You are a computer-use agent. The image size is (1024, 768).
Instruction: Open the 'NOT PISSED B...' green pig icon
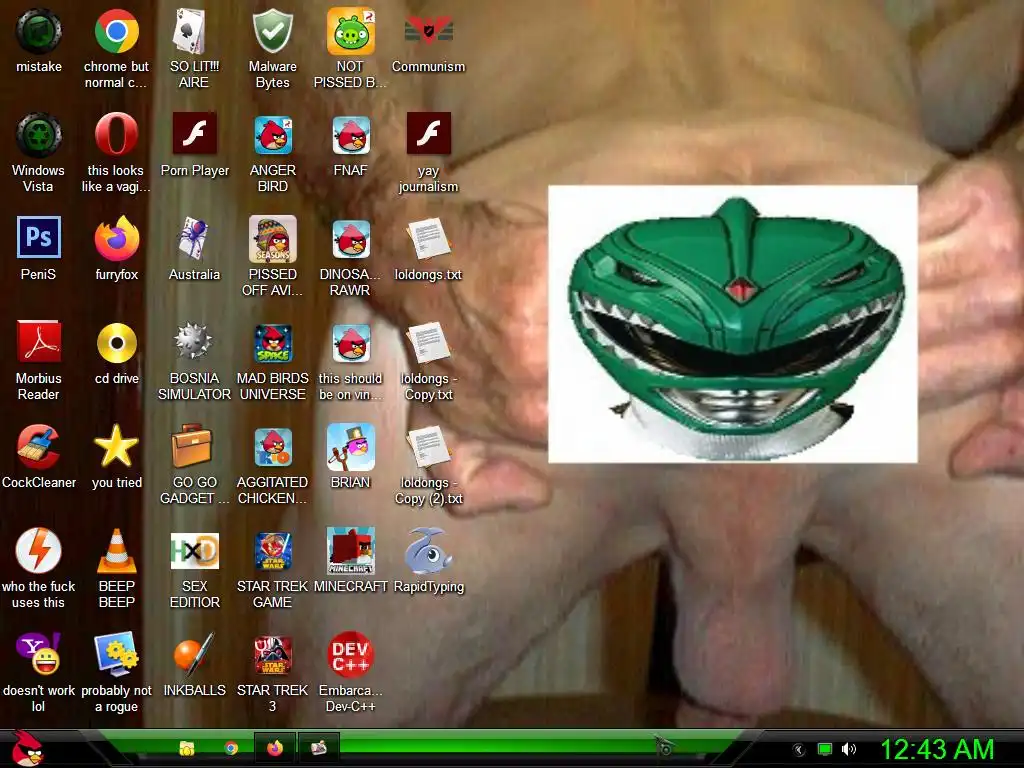tap(351, 31)
